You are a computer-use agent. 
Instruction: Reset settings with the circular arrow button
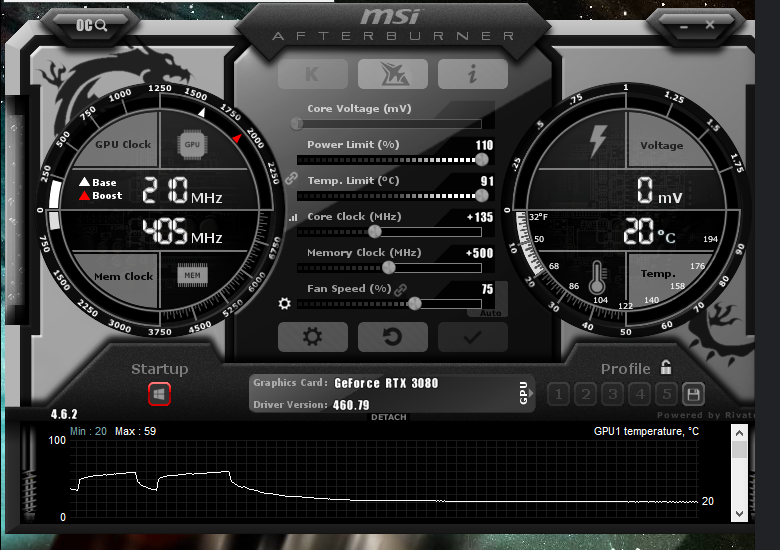tap(392, 337)
